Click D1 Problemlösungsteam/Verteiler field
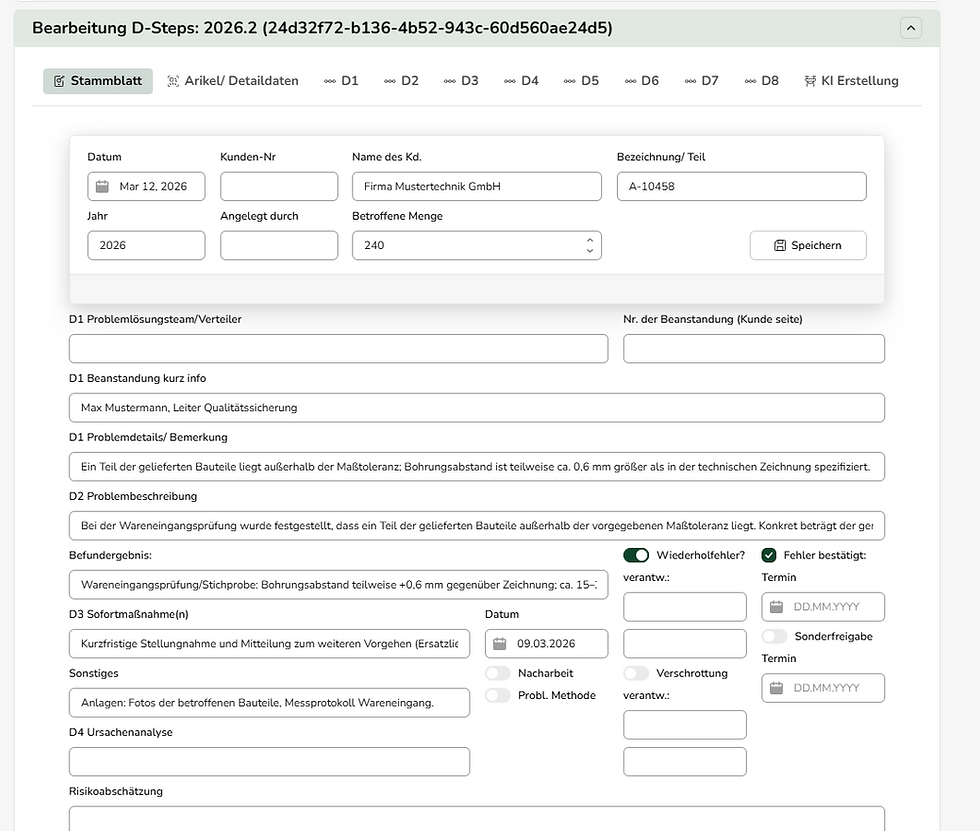The width and height of the screenshot is (980, 831). [338, 349]
